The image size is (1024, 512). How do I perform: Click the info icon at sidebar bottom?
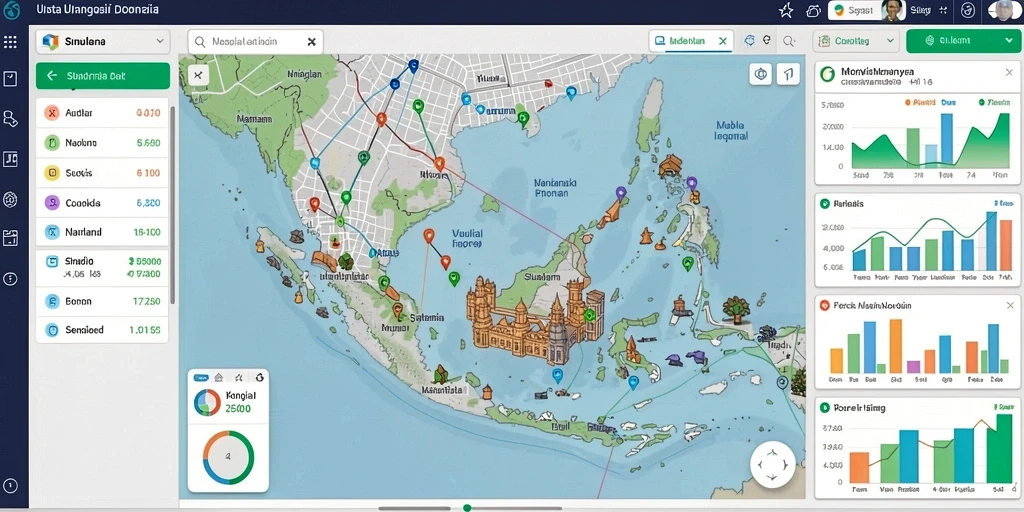10,486
